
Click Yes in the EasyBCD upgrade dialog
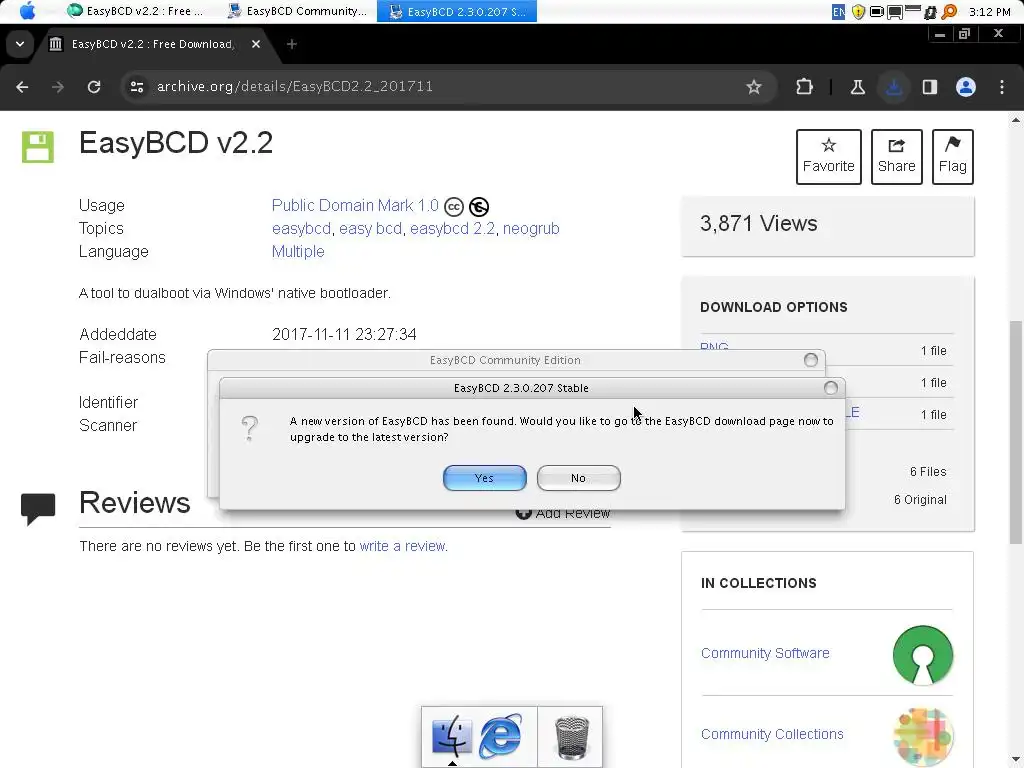[x=485, y=478]
